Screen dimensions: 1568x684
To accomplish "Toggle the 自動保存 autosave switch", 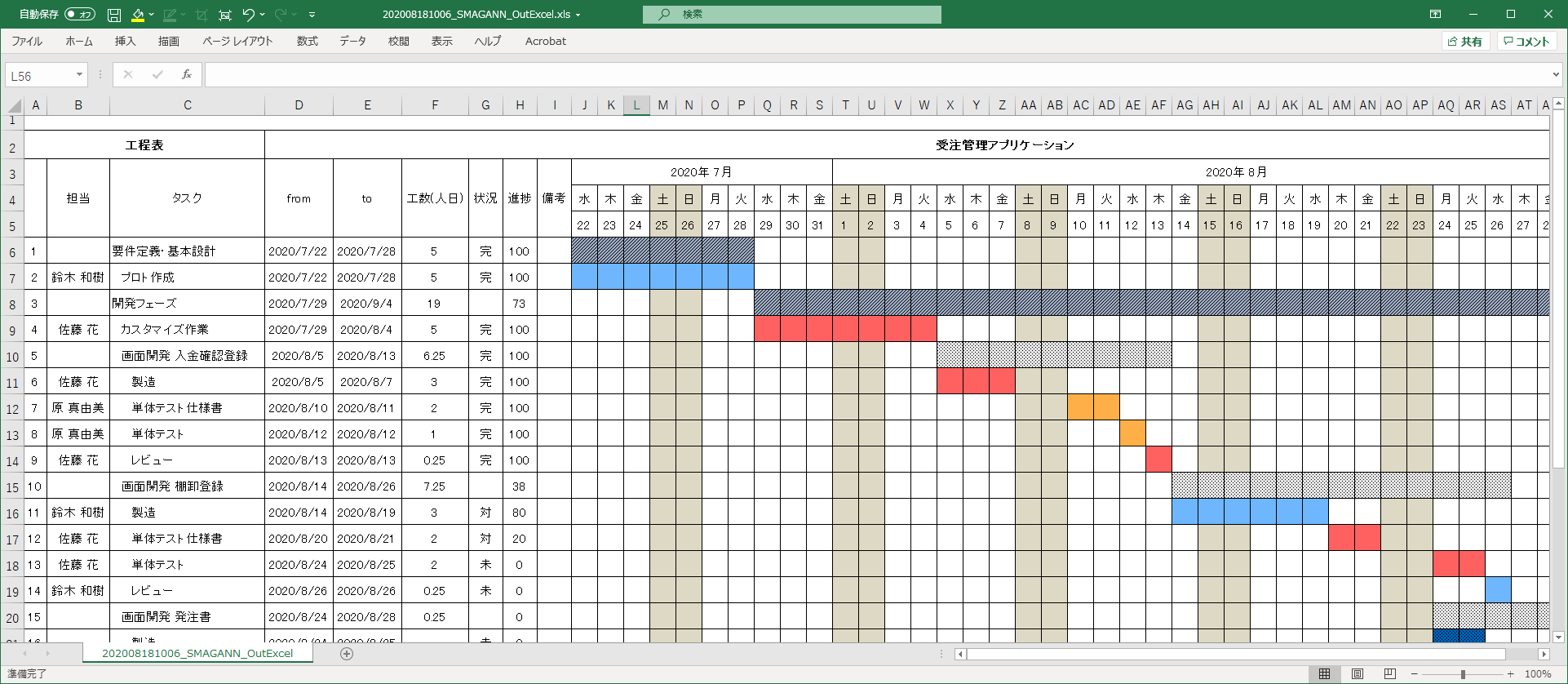I will [x=80, y=14].
